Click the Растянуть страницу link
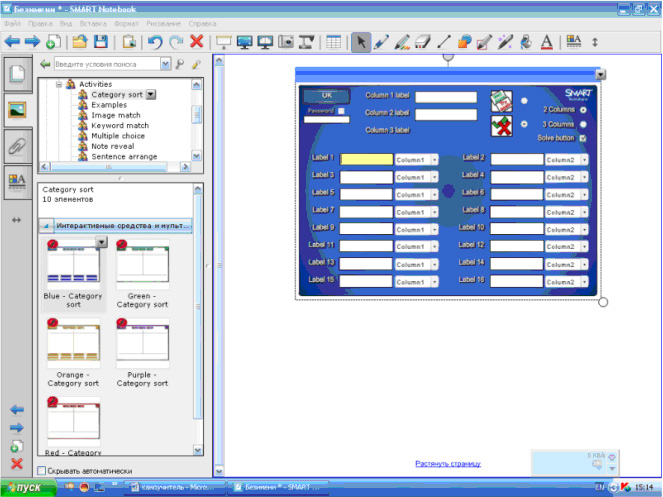 [448, 463]
